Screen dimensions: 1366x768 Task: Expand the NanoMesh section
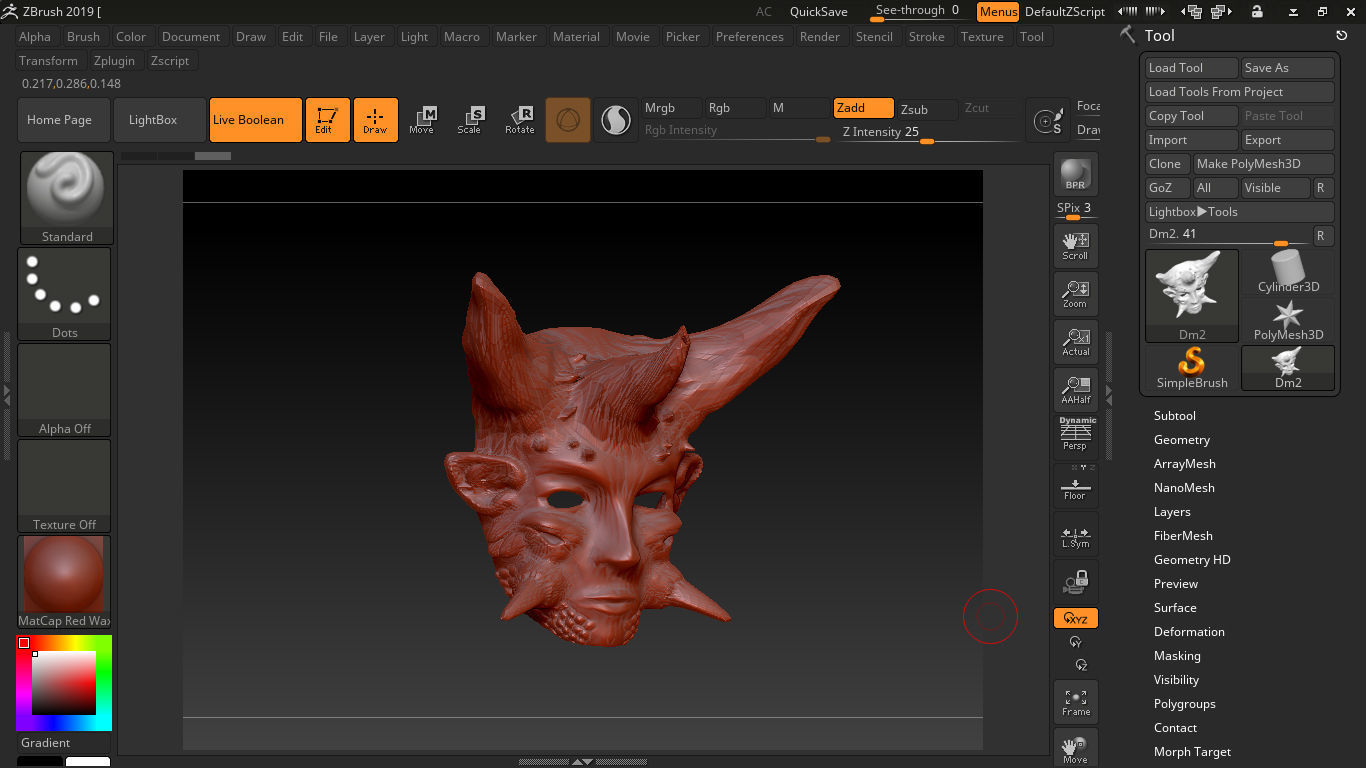[1184, 488]
